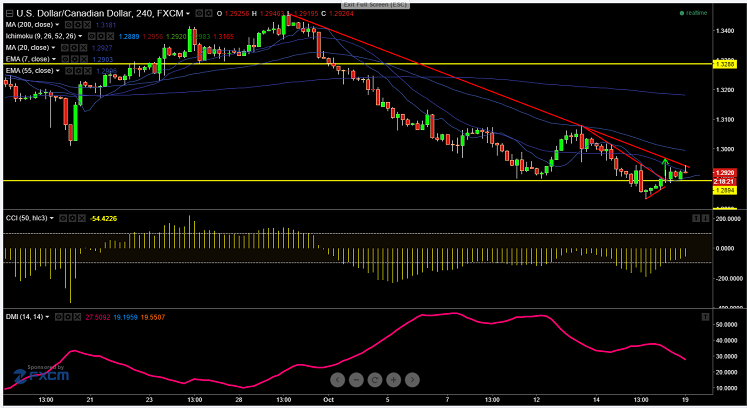Click the 1.3400 price axis label
Image resolution: width=747 pixels, height=408 pixels.
pos(725,31)
